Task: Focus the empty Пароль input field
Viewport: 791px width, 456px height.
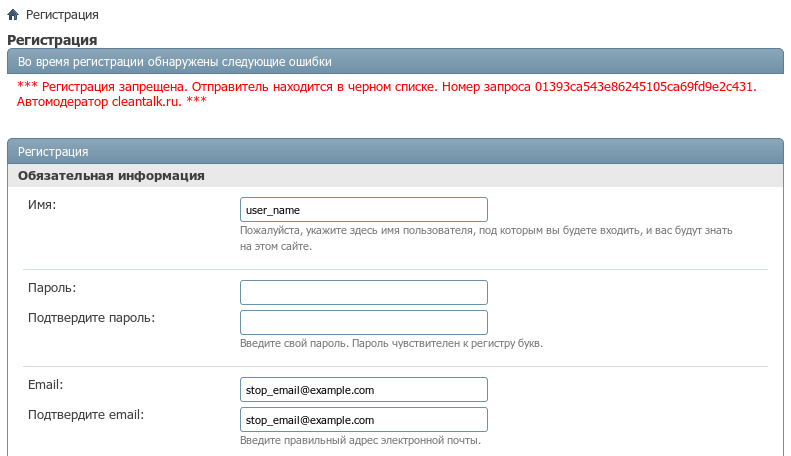Action: 363,292
